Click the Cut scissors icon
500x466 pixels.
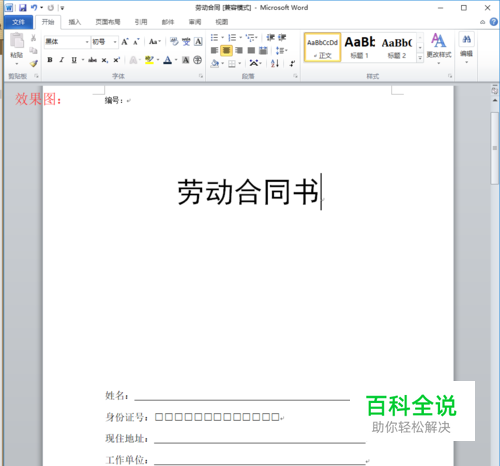(x=33, y=38)
